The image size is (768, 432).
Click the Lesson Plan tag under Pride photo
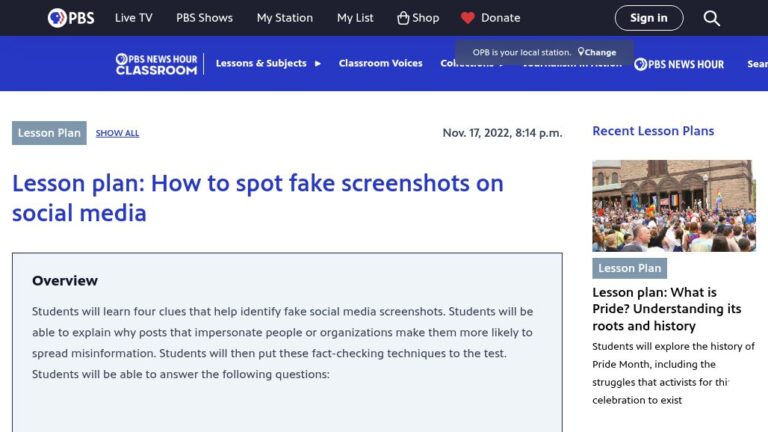(629, 268)
